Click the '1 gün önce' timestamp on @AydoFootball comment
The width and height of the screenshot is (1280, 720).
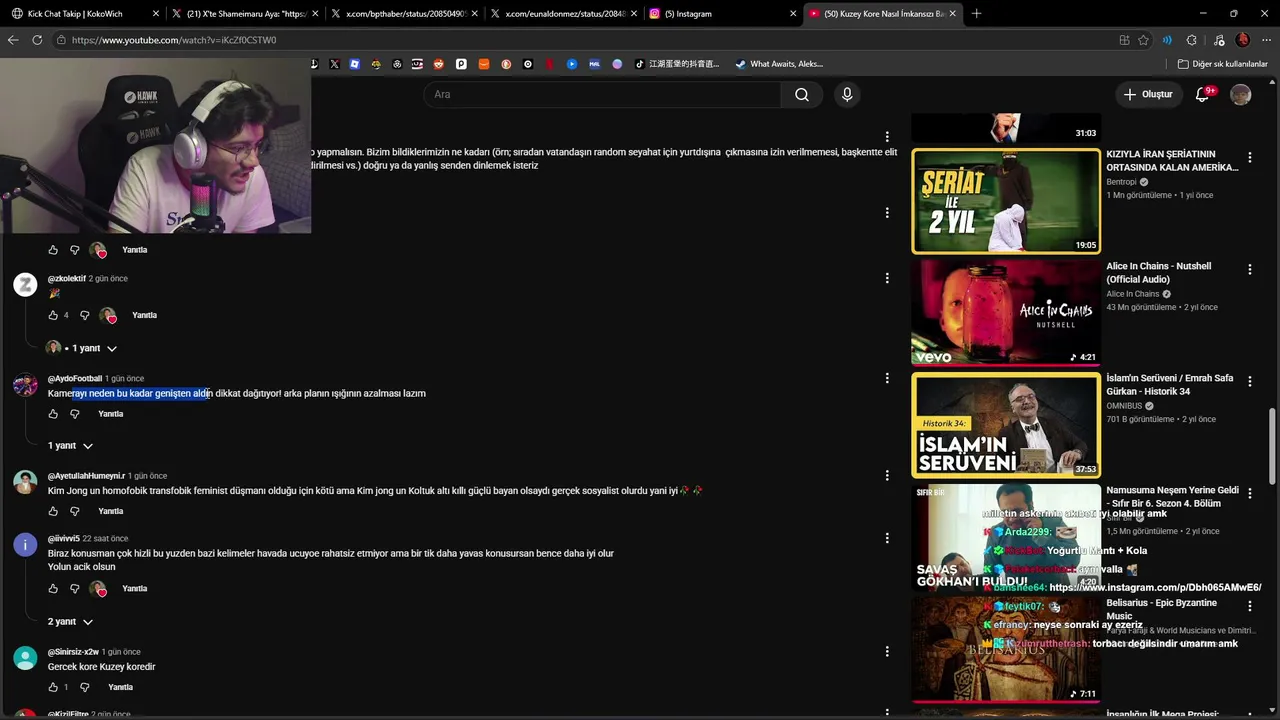coord(125,379)
